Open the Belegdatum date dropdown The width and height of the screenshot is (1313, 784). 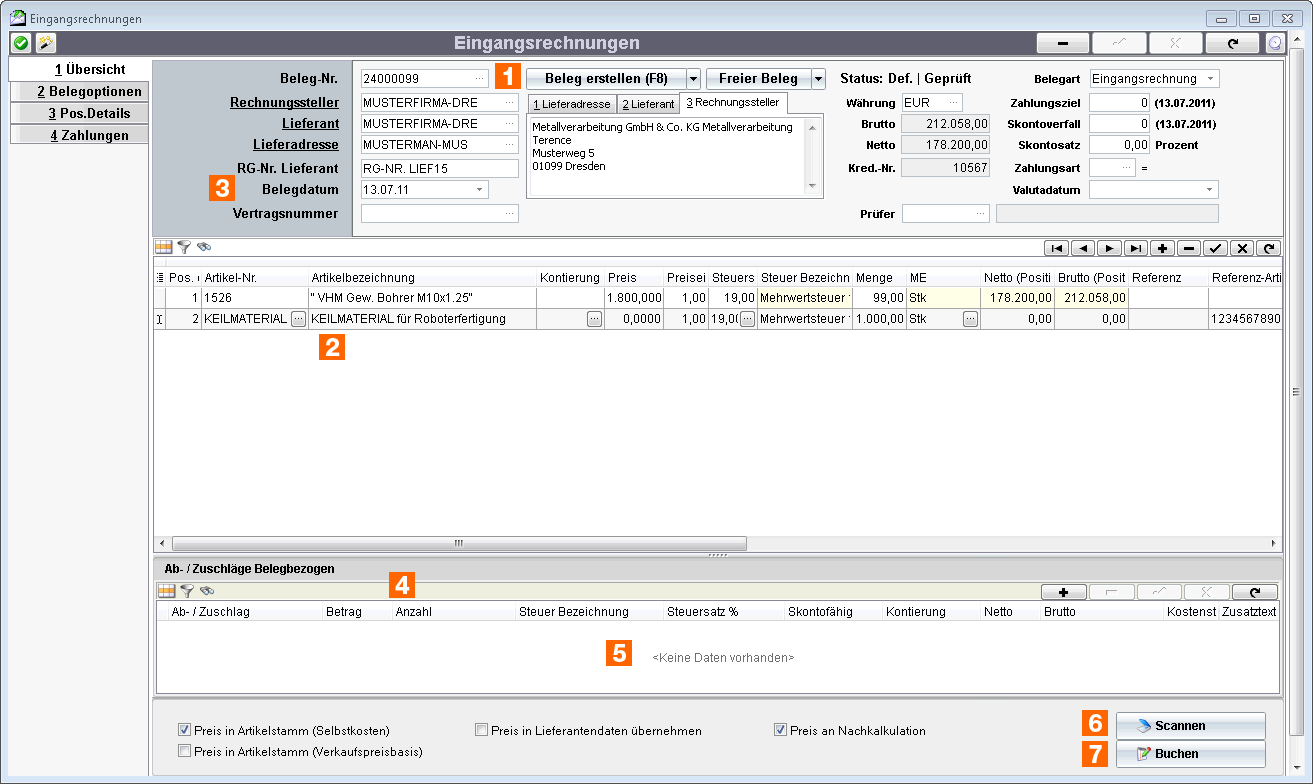tap(479, 189)
